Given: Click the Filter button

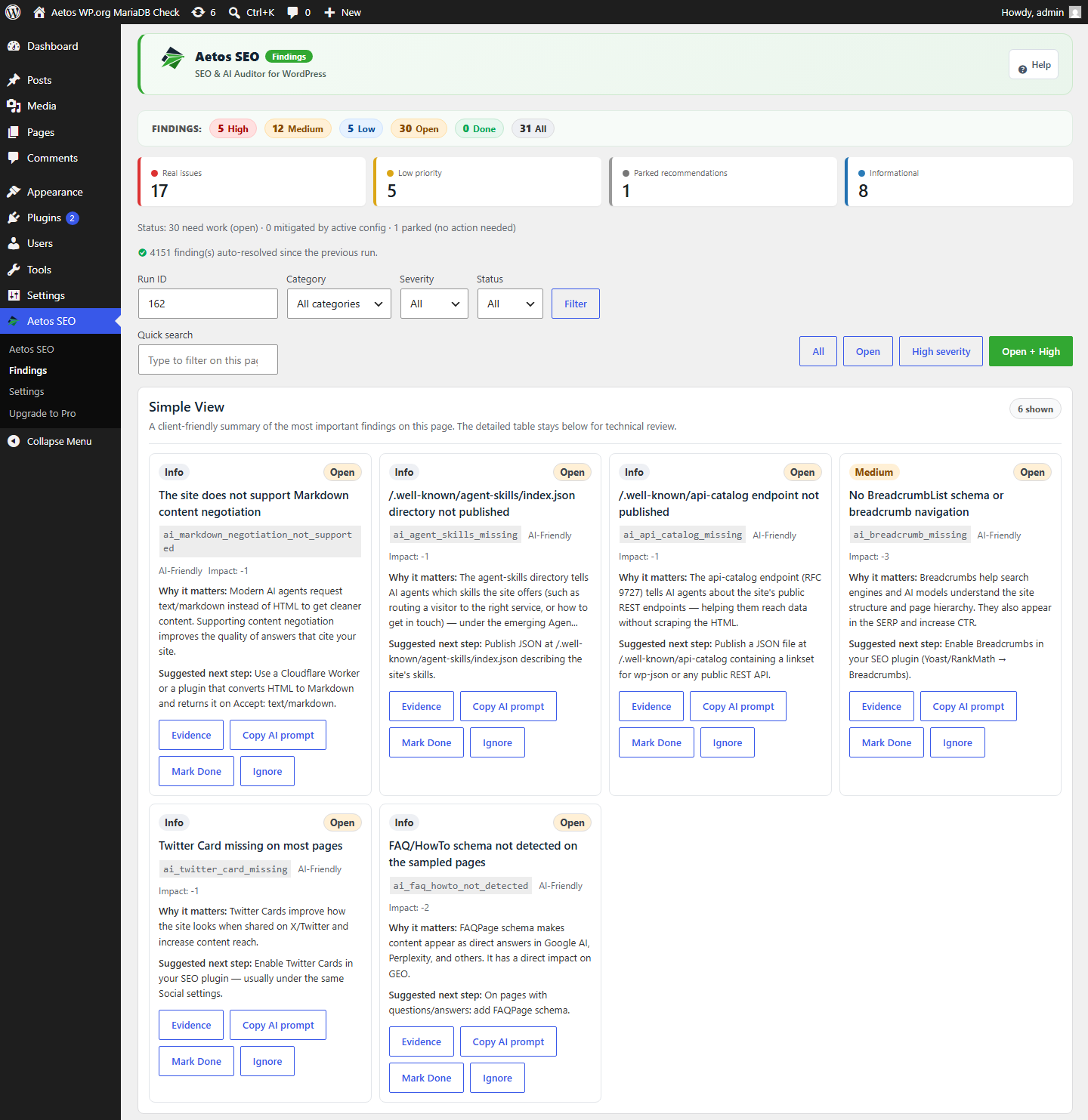Looking at the screenshot, I should pyautogui.click(x=576, y=304).
